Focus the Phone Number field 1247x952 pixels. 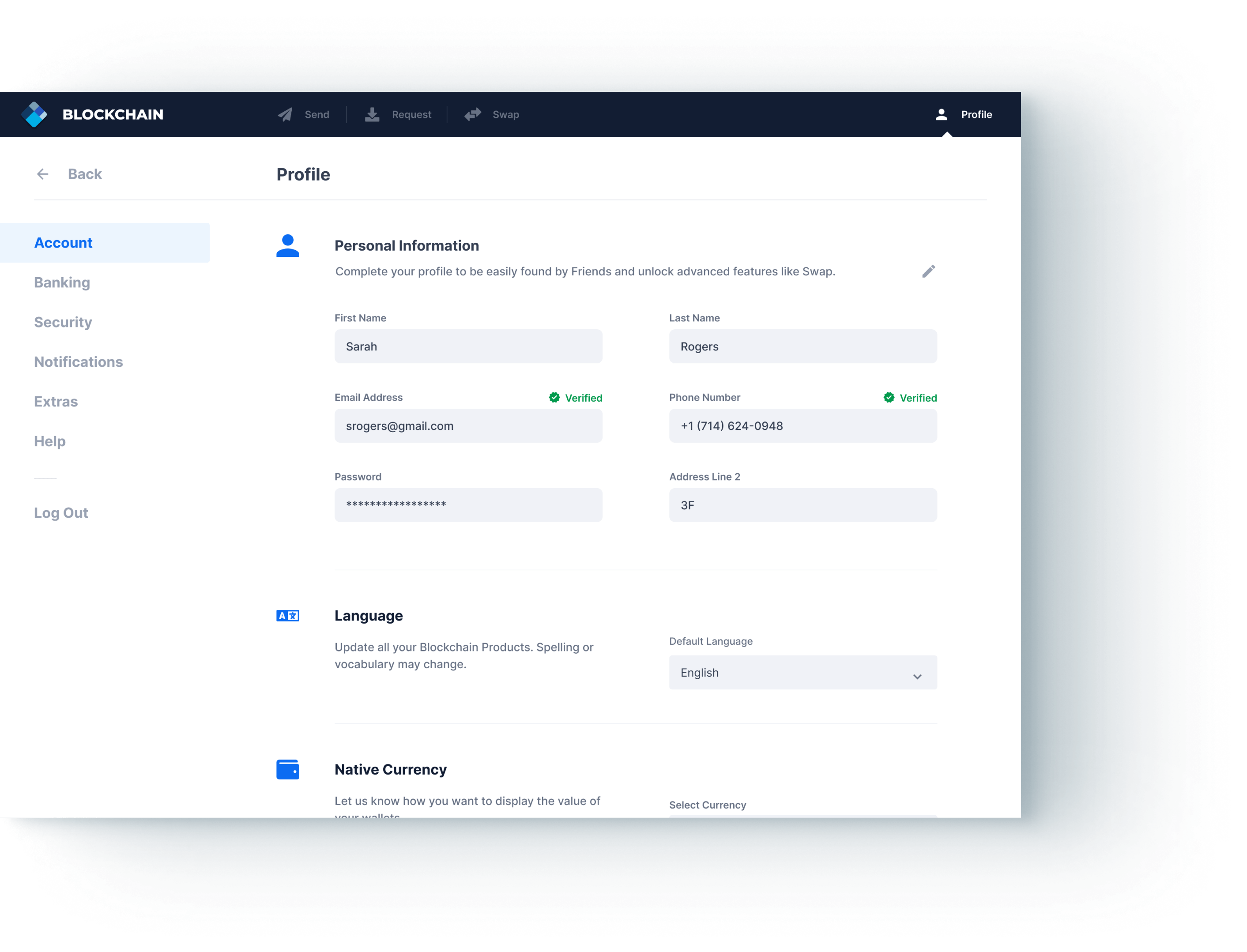[802, 425]
